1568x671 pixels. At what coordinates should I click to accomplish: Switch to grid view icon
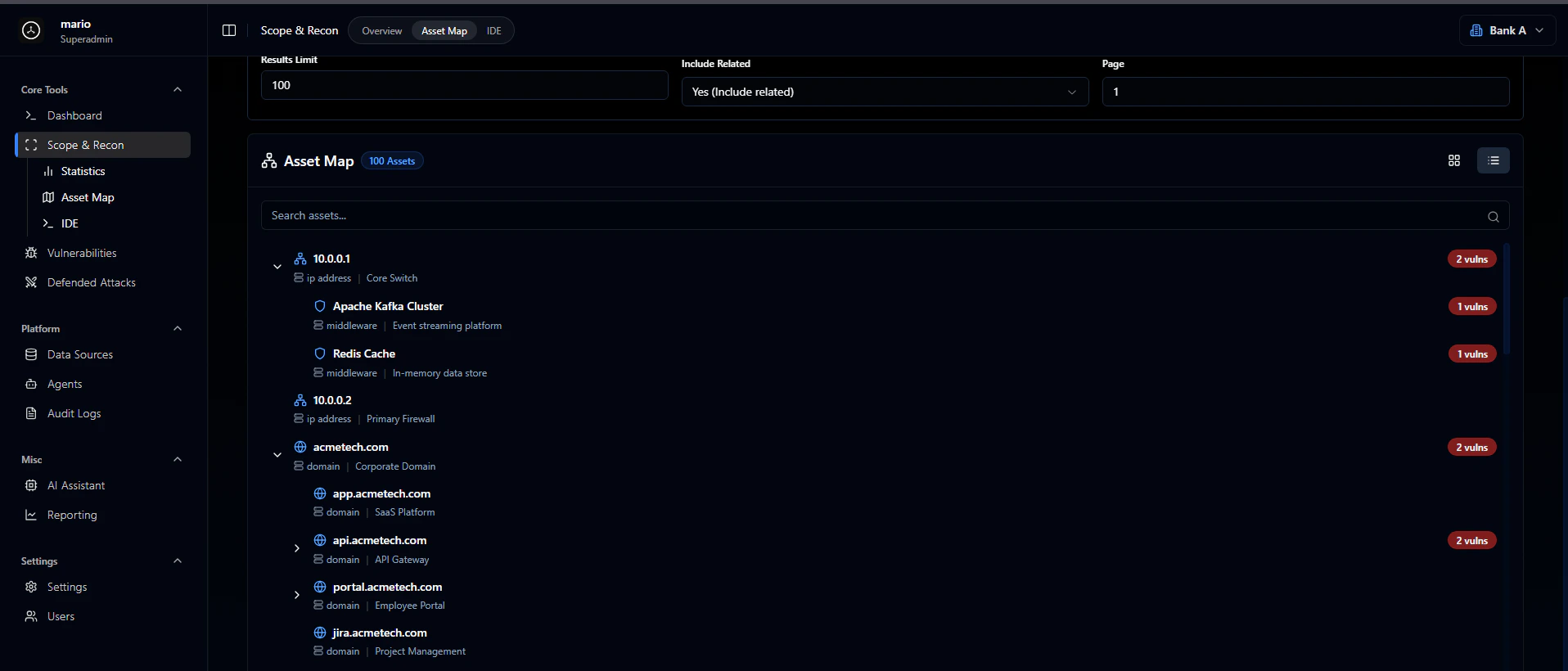click(x=1454, y=160)
